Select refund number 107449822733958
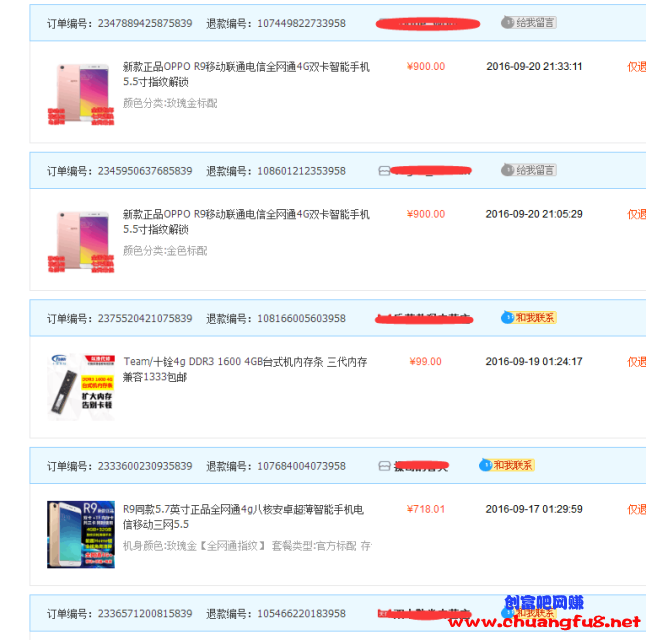Screen dimensions: 646x640 click(x=301, y=23)
